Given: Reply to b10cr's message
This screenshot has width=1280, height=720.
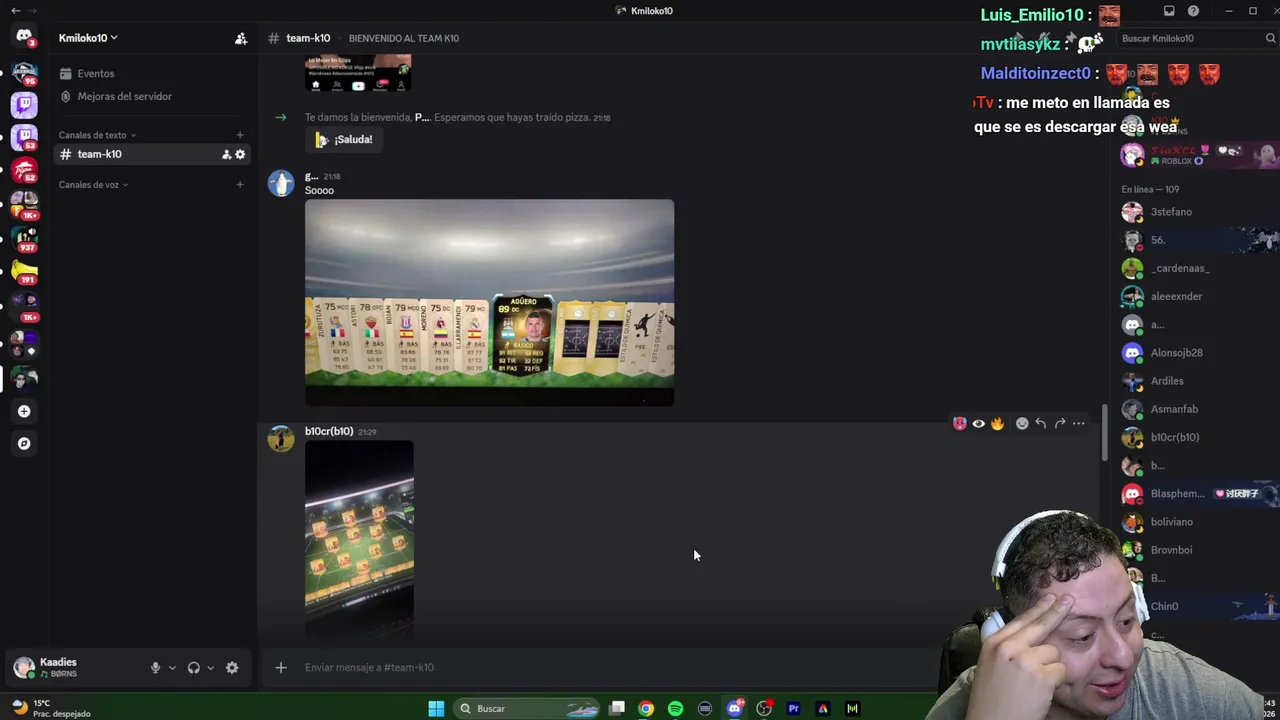Looking at the screenshot, I should [x=1041, y=424].
